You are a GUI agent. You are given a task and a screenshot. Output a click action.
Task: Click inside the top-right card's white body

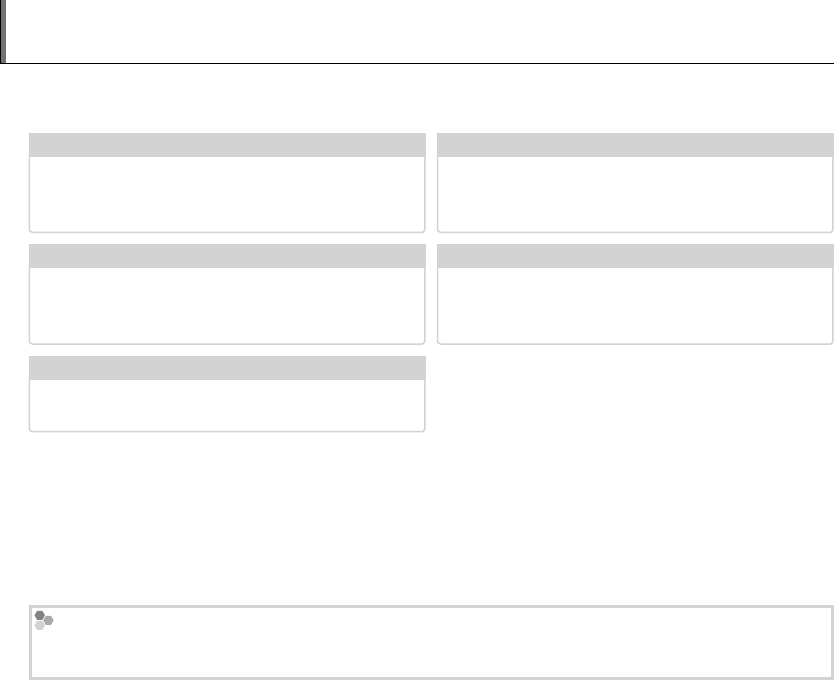635,193
